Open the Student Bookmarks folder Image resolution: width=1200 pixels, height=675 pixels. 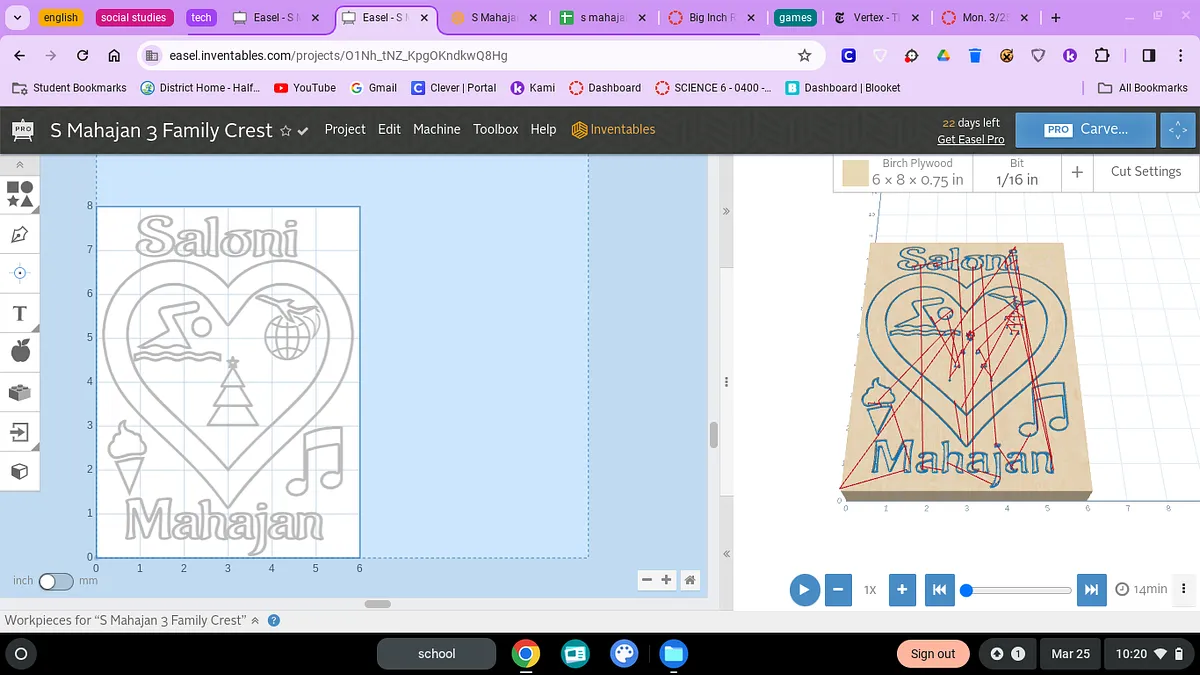(x=69, y=88)
